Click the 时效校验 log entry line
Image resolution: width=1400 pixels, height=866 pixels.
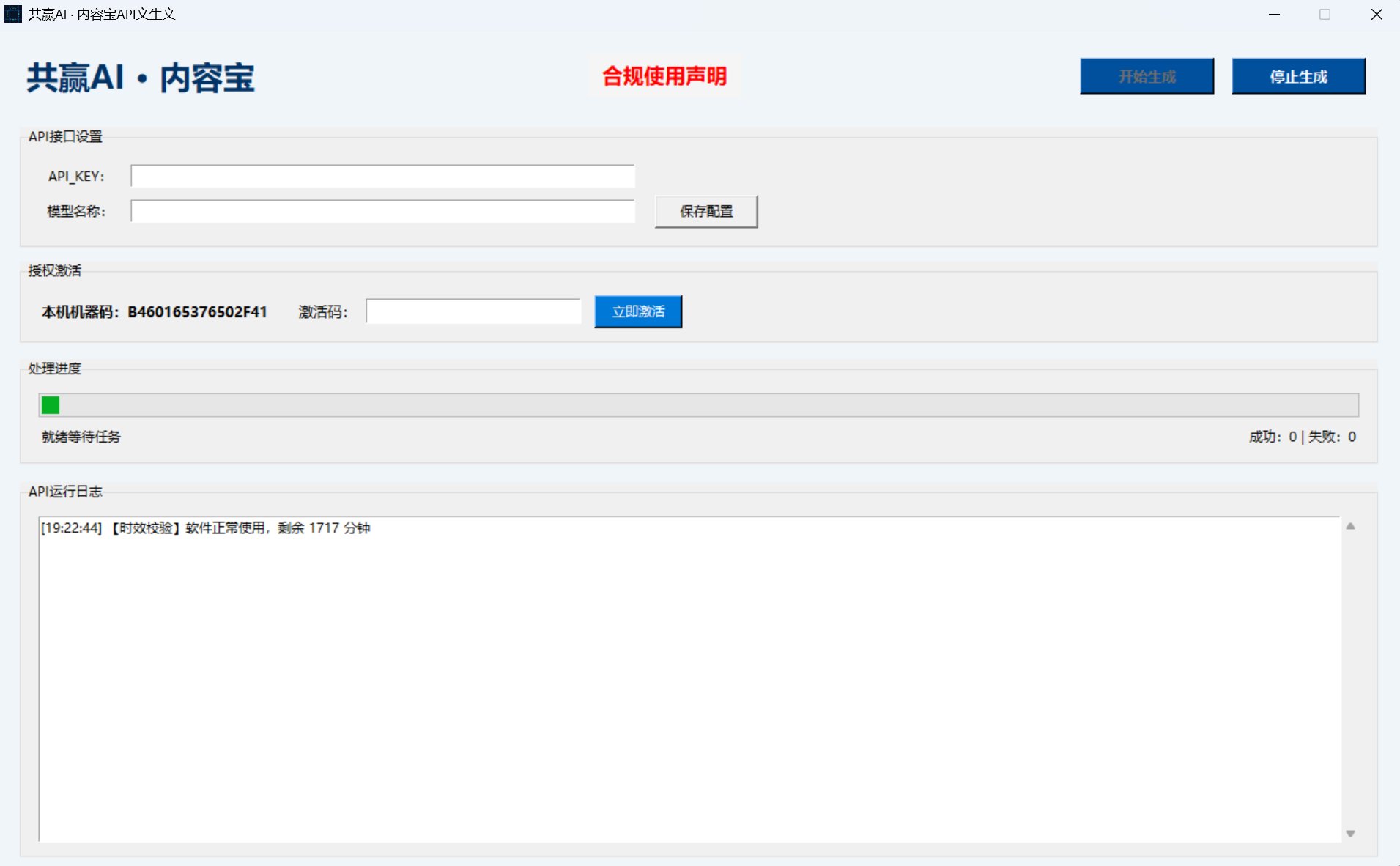pyautogui.click(x=205, y=528)
